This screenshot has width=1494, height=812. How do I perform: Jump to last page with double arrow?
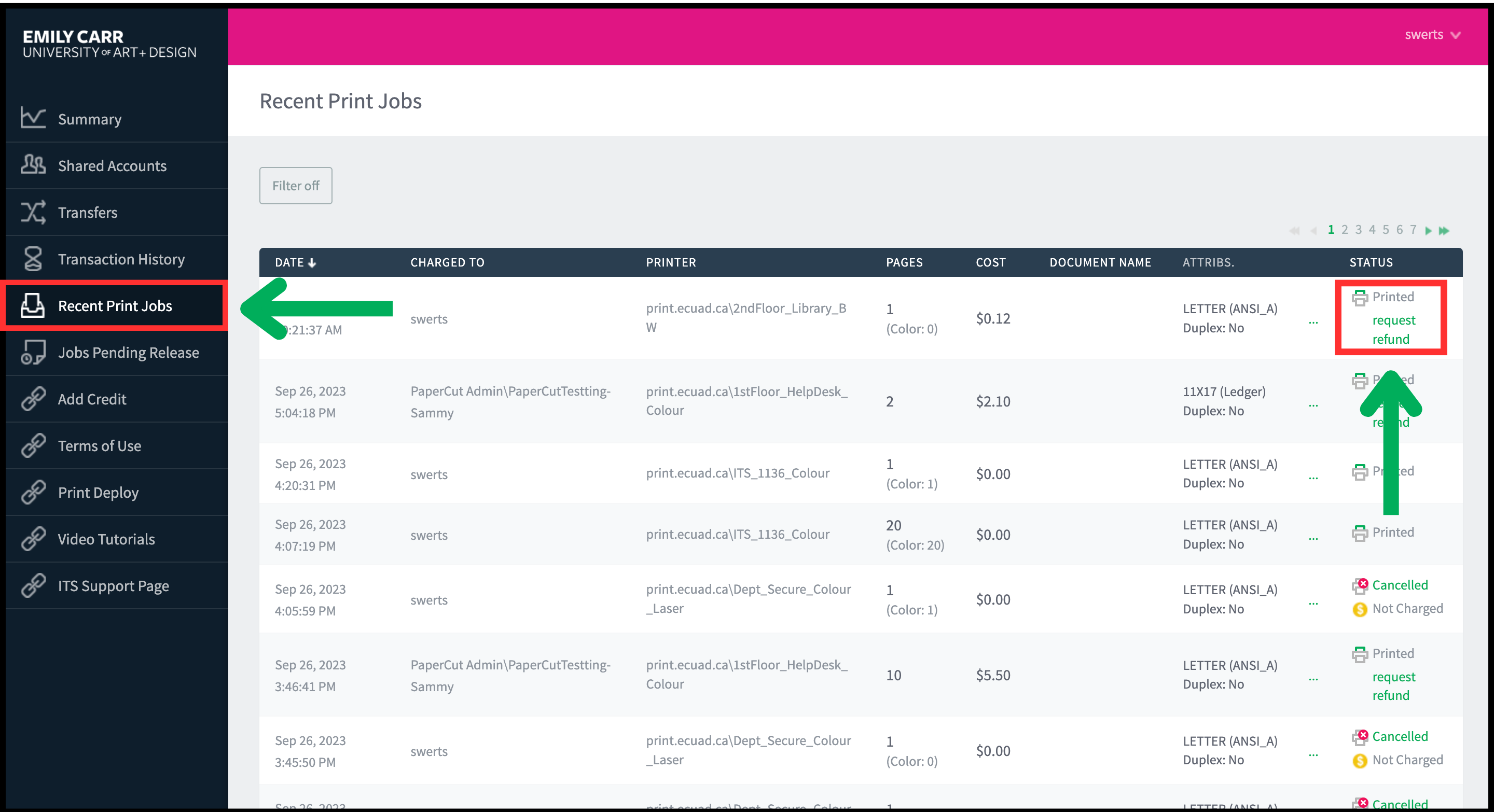tap(1444, 231)
